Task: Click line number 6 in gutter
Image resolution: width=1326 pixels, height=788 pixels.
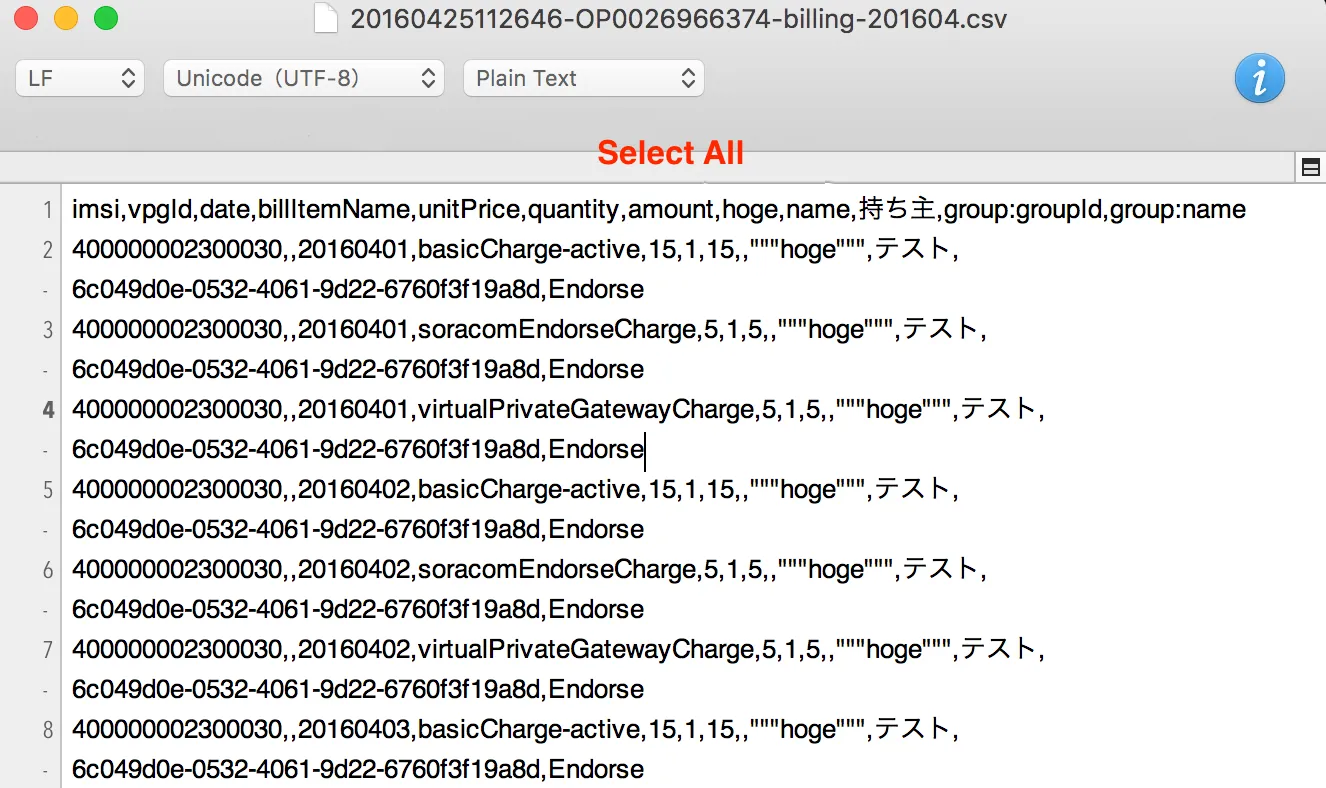Action: pos(48,570)
